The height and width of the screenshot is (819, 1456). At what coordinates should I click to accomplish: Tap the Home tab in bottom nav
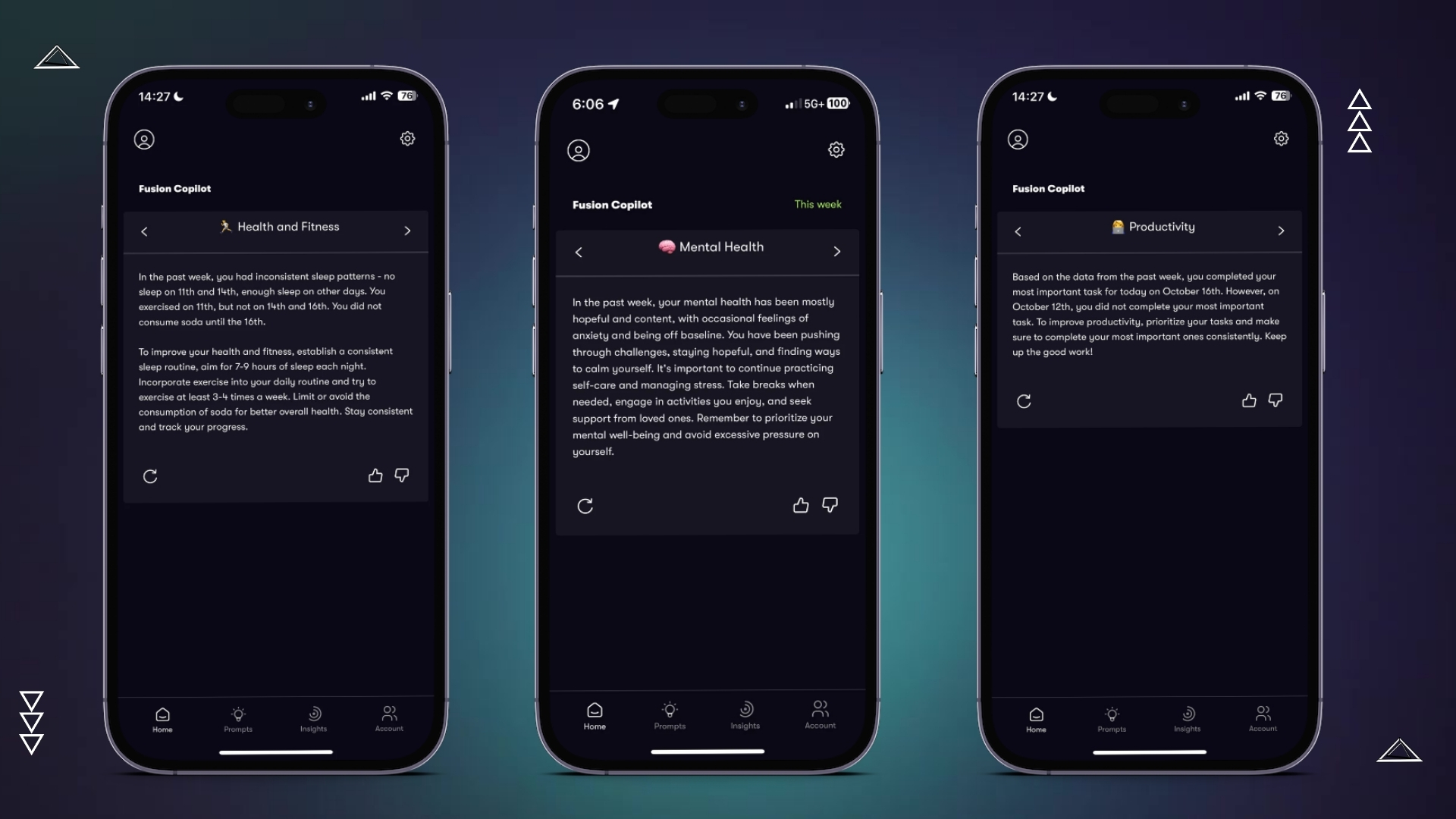pos(162,718)
